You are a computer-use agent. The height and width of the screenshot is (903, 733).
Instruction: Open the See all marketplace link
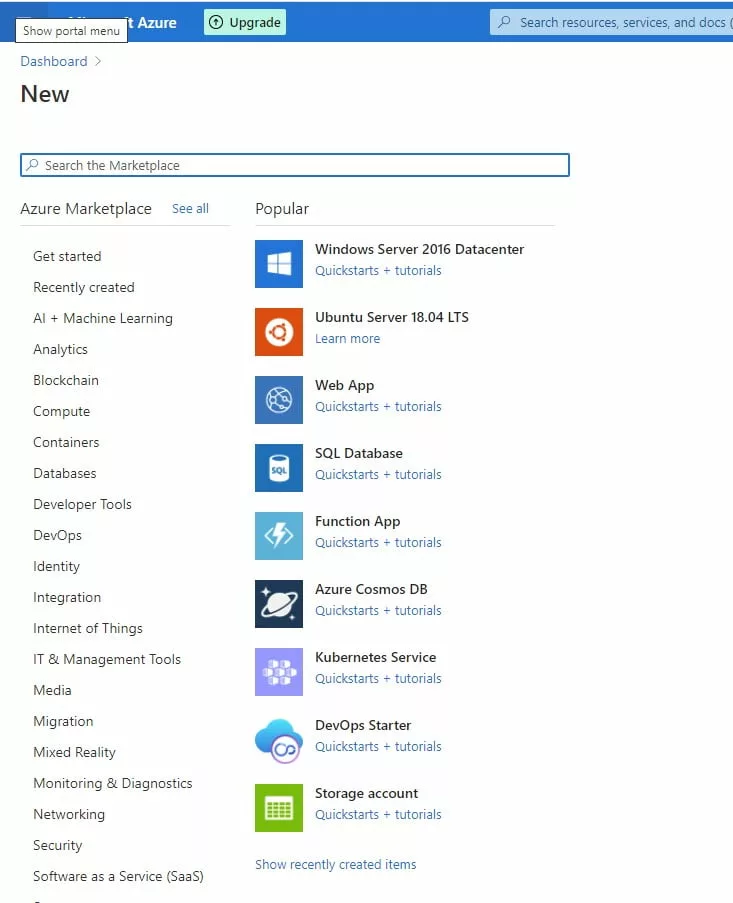(190, 209)
